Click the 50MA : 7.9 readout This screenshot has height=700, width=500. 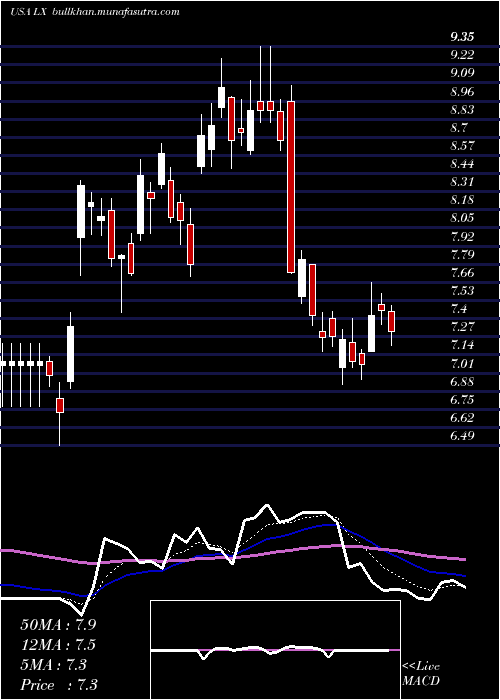(x=58, y=625)
